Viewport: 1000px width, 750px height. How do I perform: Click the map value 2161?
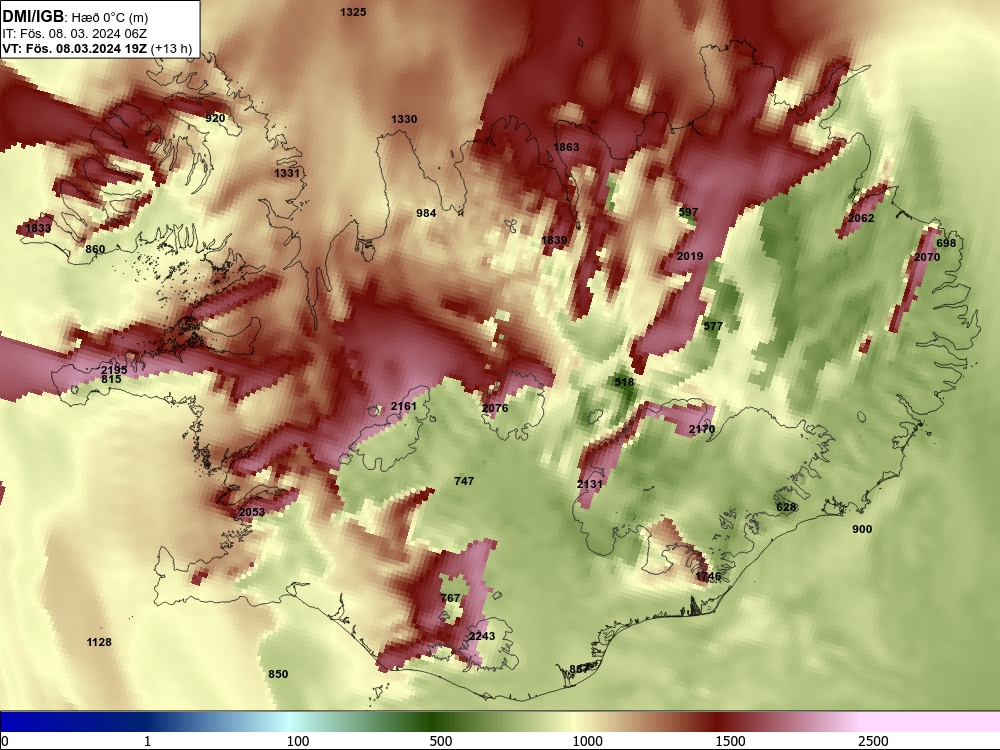pos(404,406)
